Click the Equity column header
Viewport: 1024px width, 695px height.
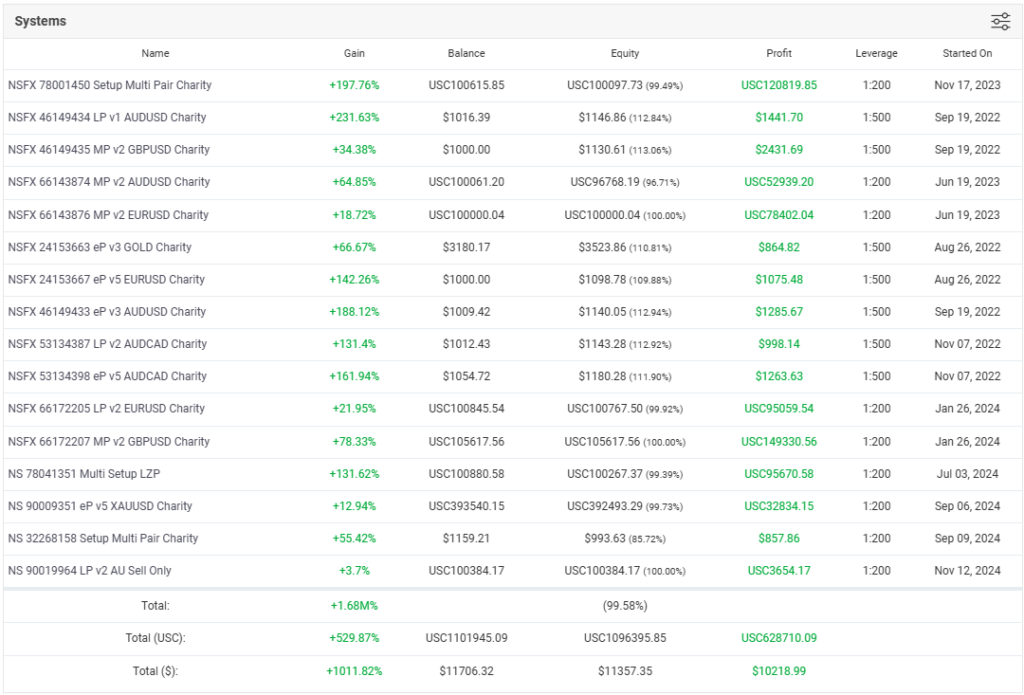[625, 54]
